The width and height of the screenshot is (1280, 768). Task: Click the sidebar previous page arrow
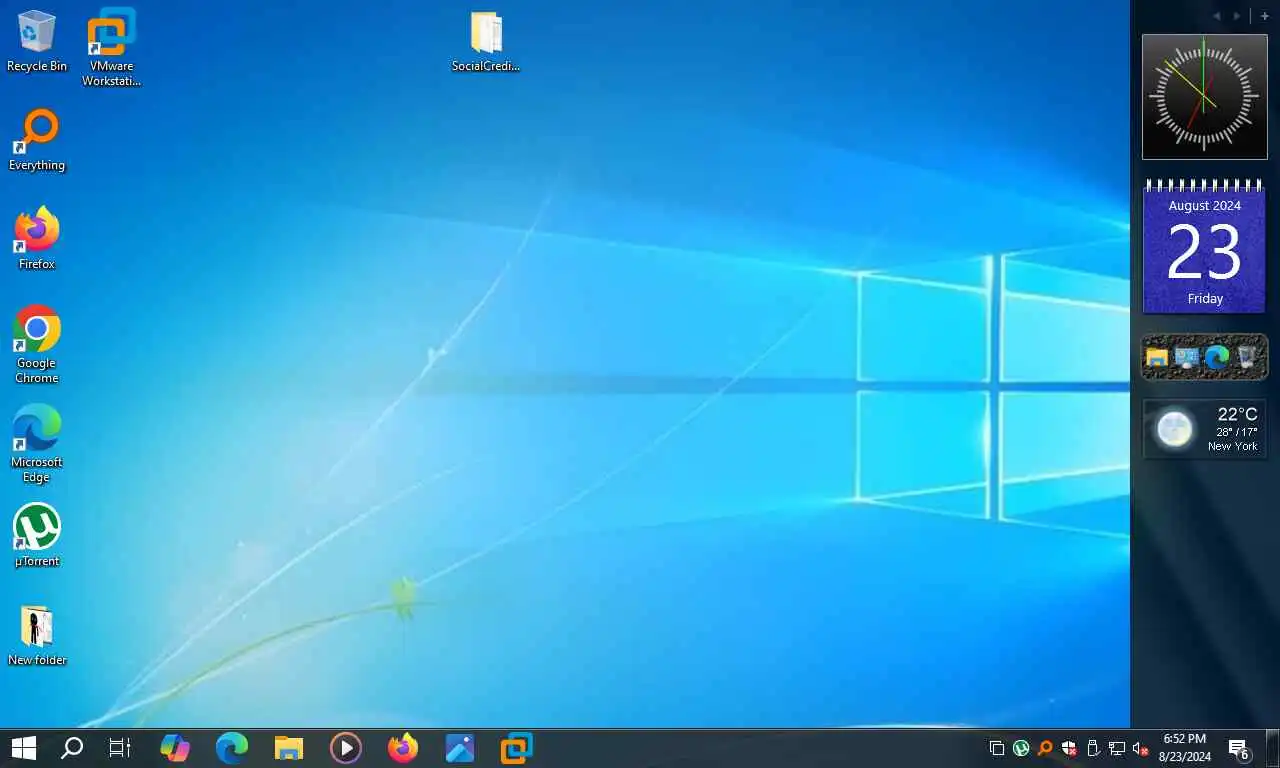coord(1217,16)
